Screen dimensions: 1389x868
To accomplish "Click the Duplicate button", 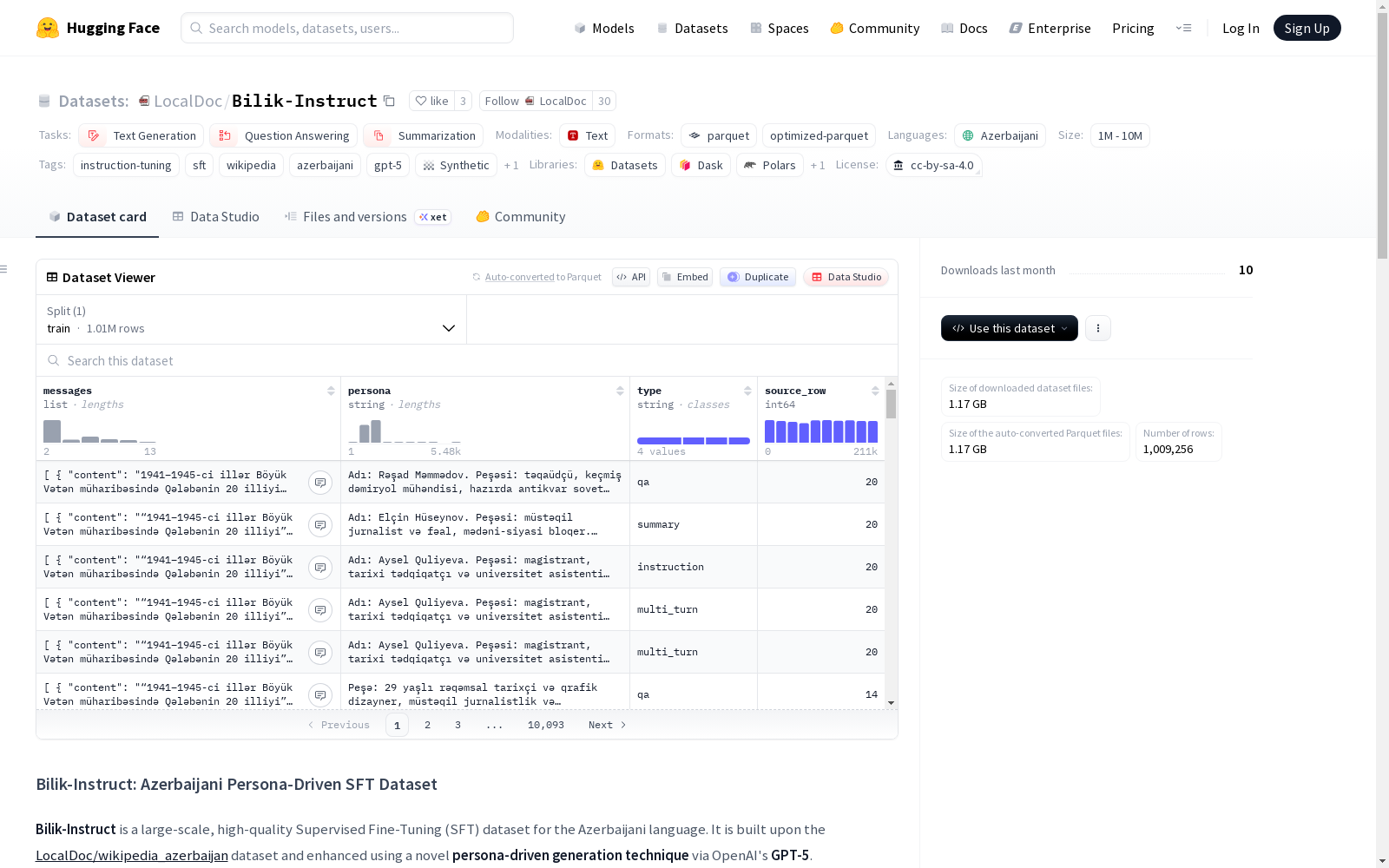I will (758, 277).
